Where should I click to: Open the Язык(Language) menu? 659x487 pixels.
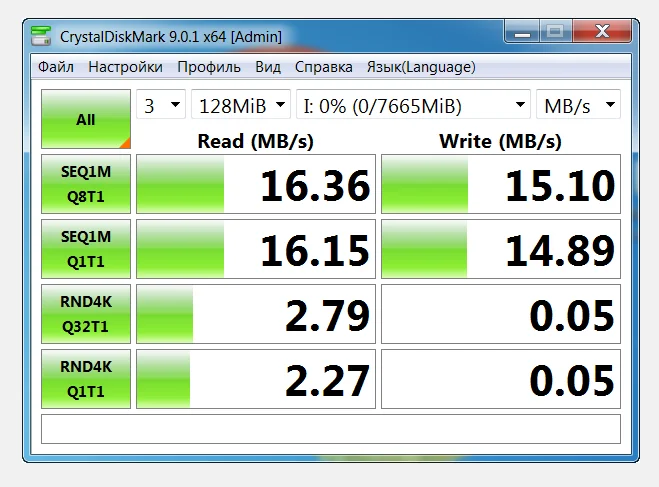(421, 67)
